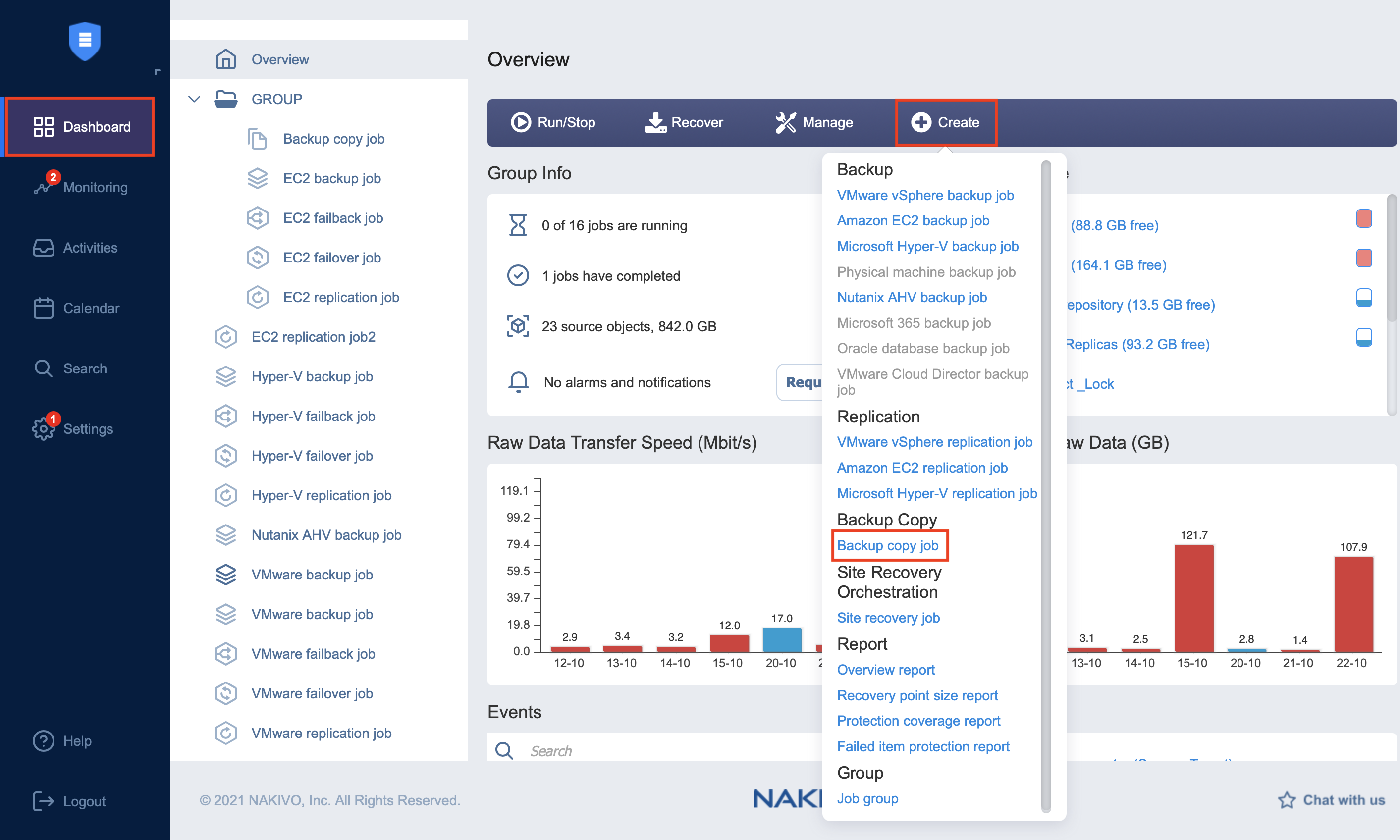Click the red indicator beside 164.1 GB free

pyautogui.click(x=1364, y=258)
